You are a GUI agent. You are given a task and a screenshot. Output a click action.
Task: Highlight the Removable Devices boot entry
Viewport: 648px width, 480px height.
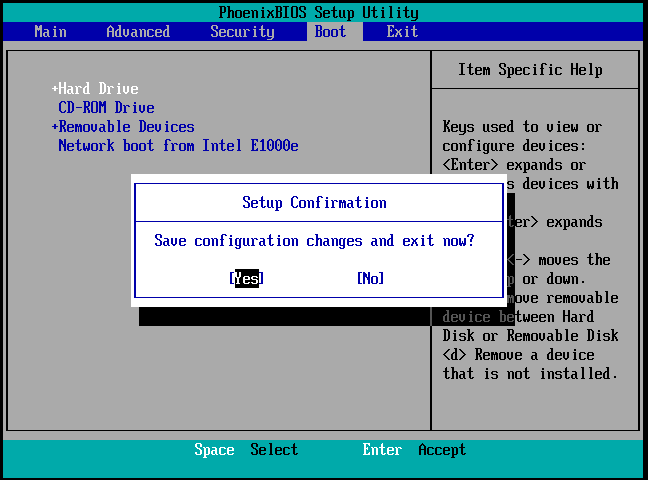click(x=126, y=127)
